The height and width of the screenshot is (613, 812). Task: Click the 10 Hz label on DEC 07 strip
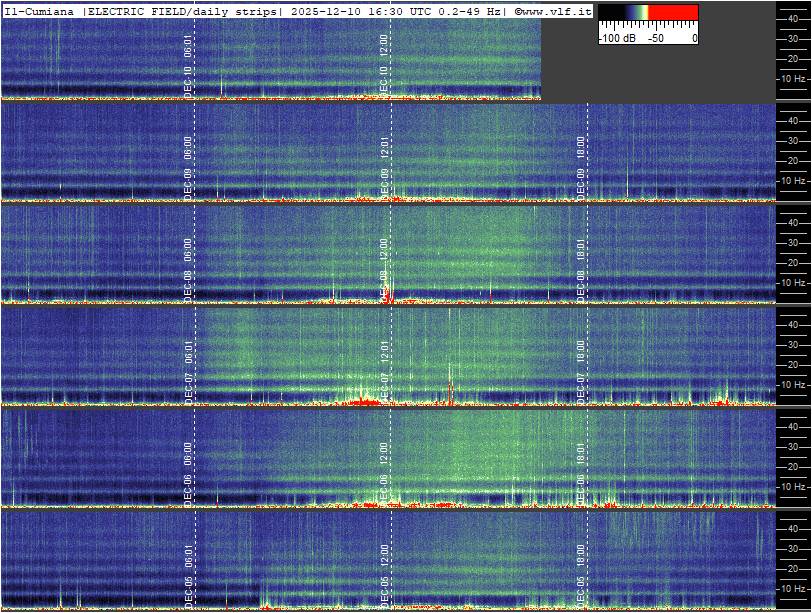794,384
